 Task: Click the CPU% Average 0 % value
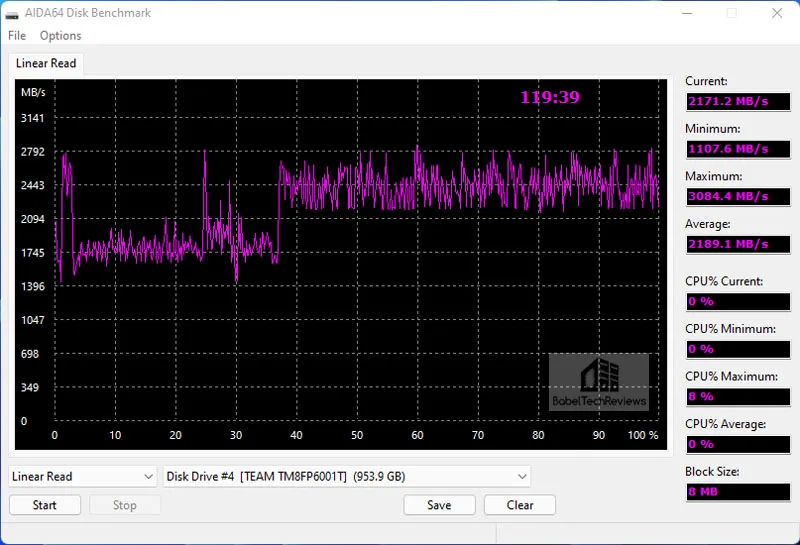pyautogui.click(x=738, y=444)
